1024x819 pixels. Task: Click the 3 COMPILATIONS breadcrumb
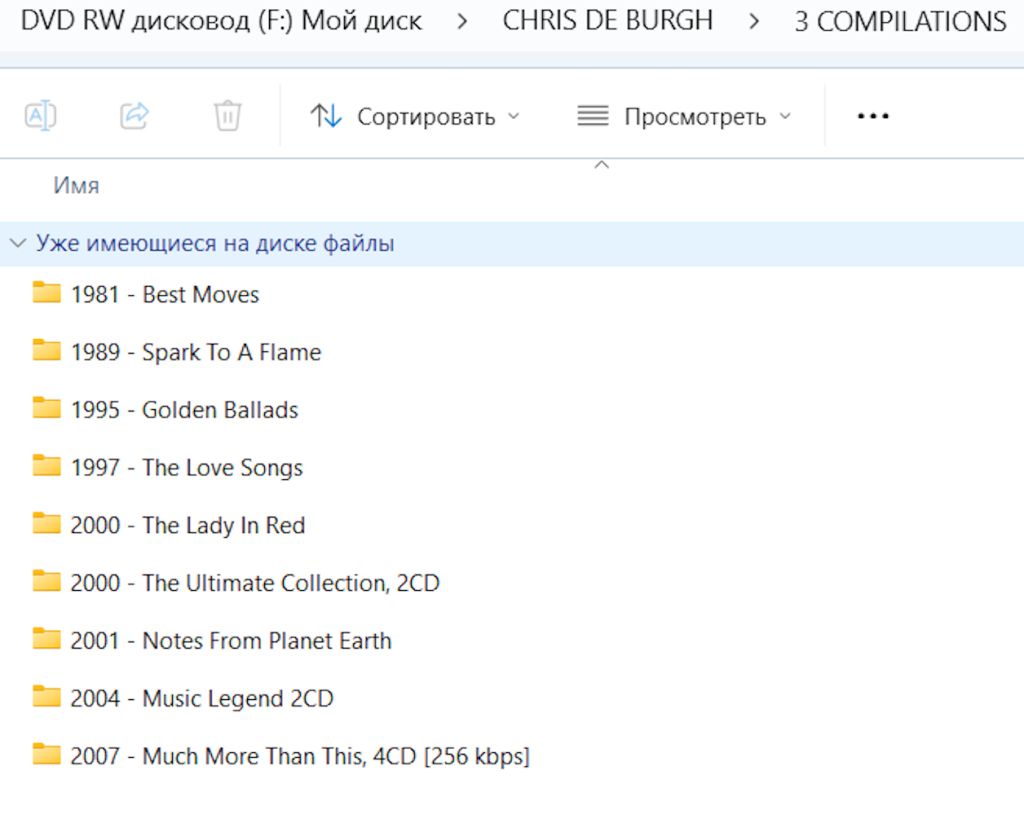[x=901, y=22]
